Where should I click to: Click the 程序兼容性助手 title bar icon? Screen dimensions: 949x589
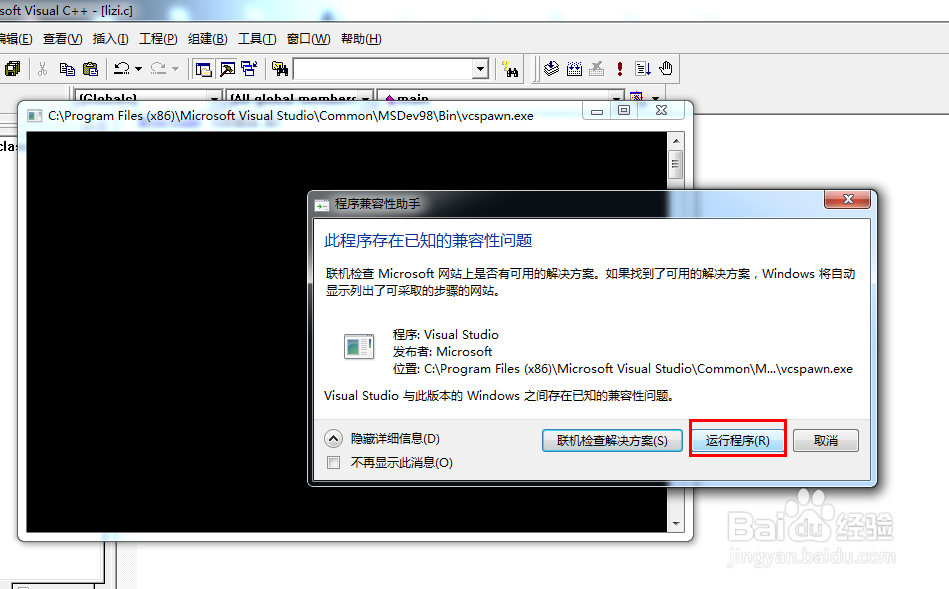click(322, 205)
